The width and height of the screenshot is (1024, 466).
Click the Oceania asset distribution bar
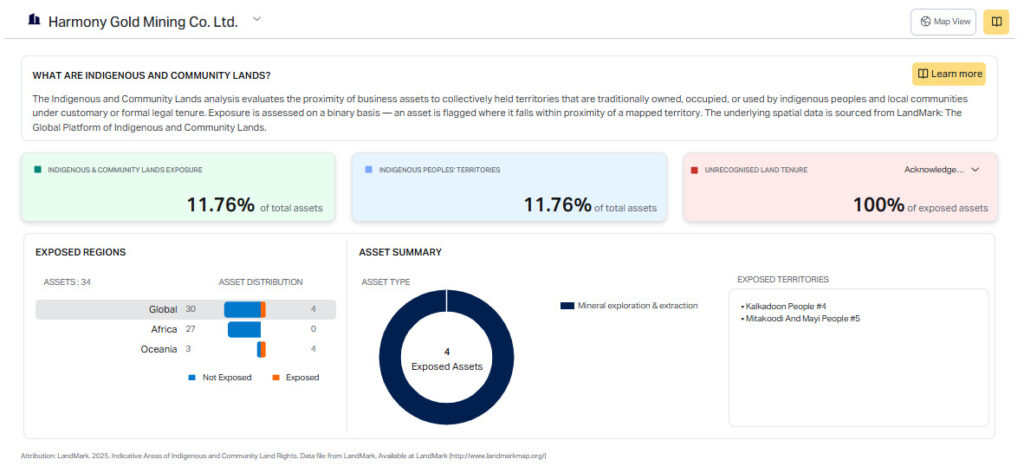coord(261,349)
